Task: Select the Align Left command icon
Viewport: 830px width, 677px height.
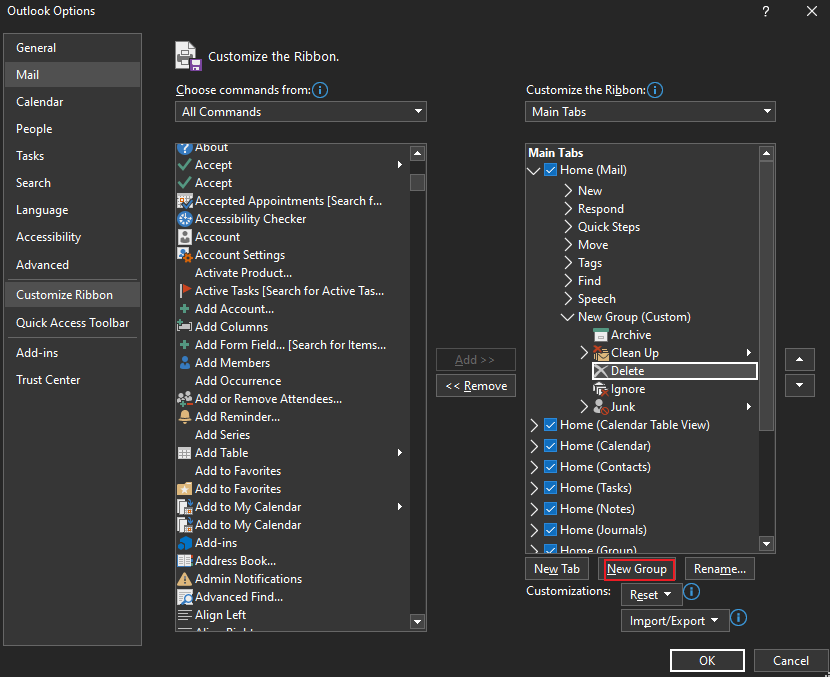Action: 183,614
